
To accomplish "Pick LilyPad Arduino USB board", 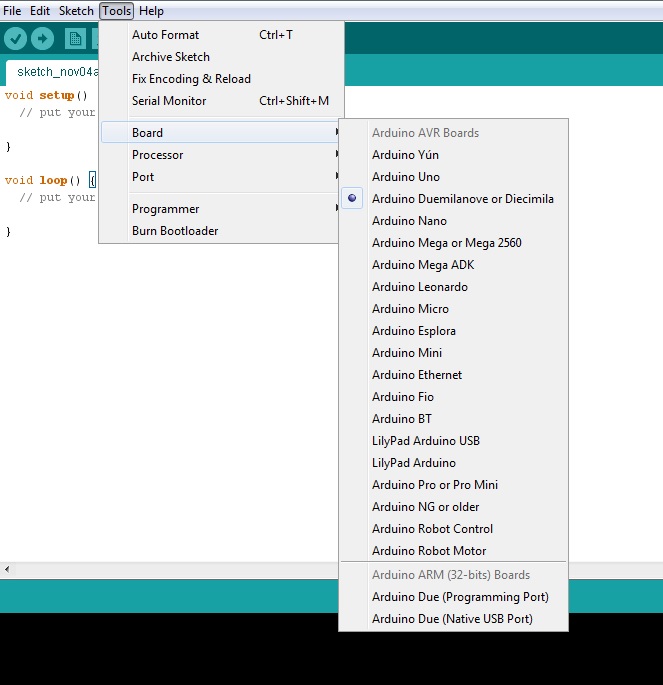I will [x=453, y=441].
